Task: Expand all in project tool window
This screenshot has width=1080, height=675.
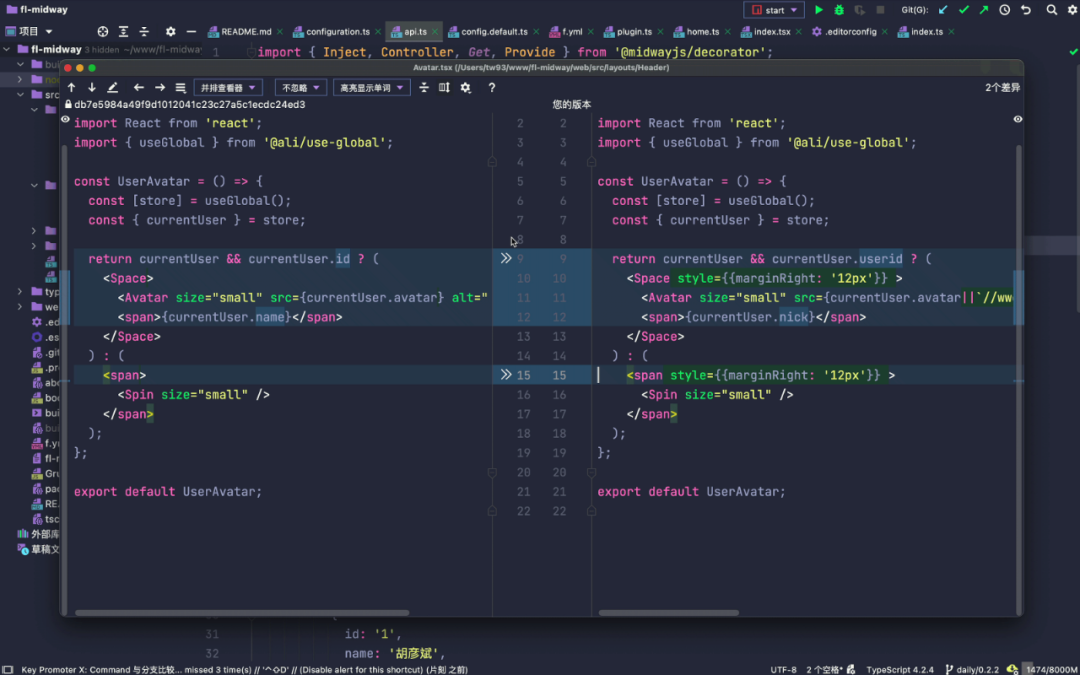Action: [x=123, y=32]
